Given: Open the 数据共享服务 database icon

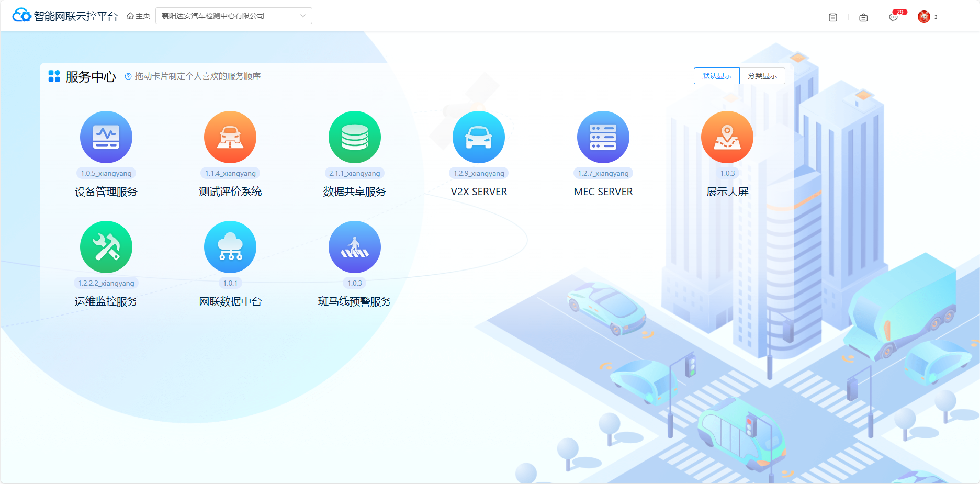Looking at the screenshot, I should pyautogui.click(x=354, y=137).
